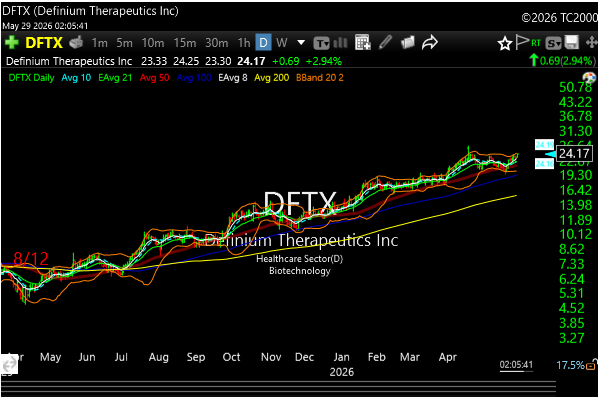Screen dimensions: 598x397
Task: Click the flag icon
Action: pyautogui.click(x=522, y=42)
